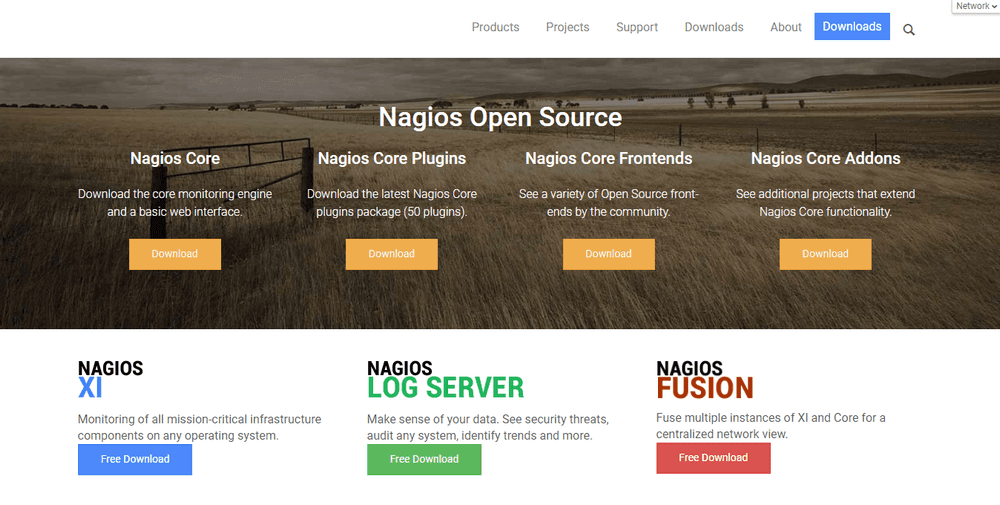This screenshot has width=1000, height=505.
Task: Click the Nagios Core heading
Action: 175,158
